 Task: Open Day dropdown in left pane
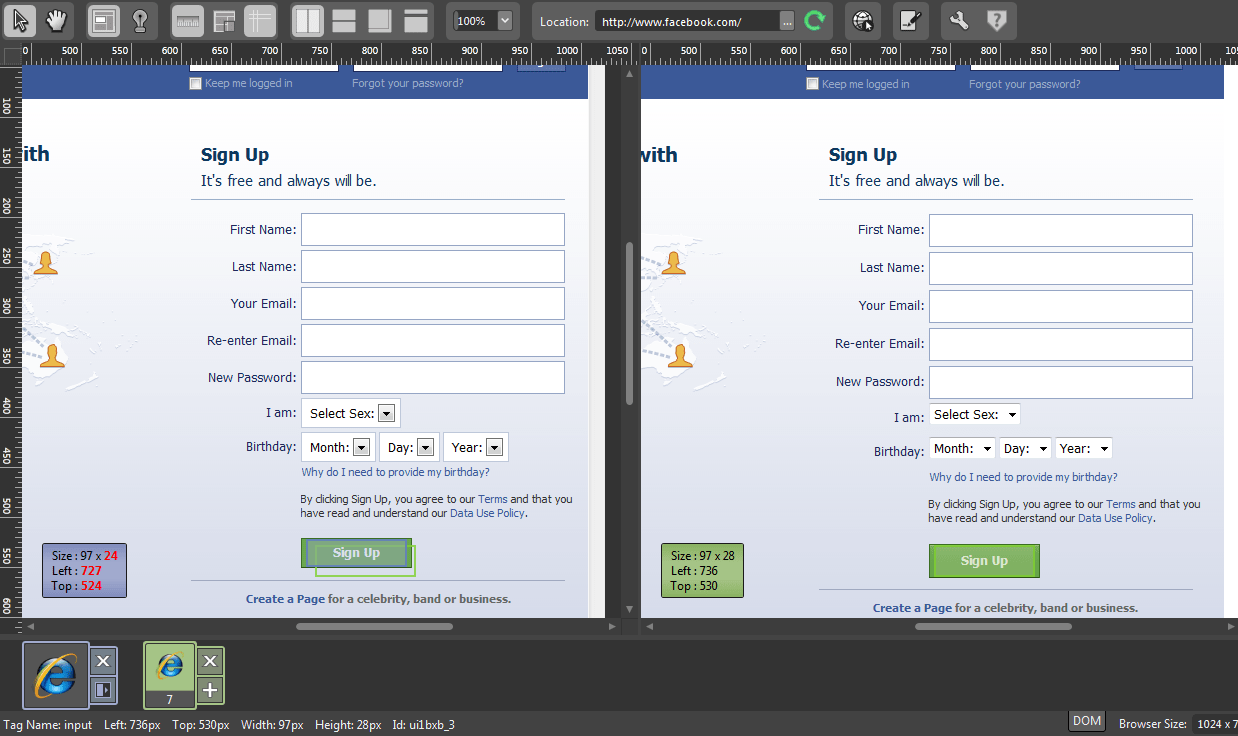coord(409,447)
